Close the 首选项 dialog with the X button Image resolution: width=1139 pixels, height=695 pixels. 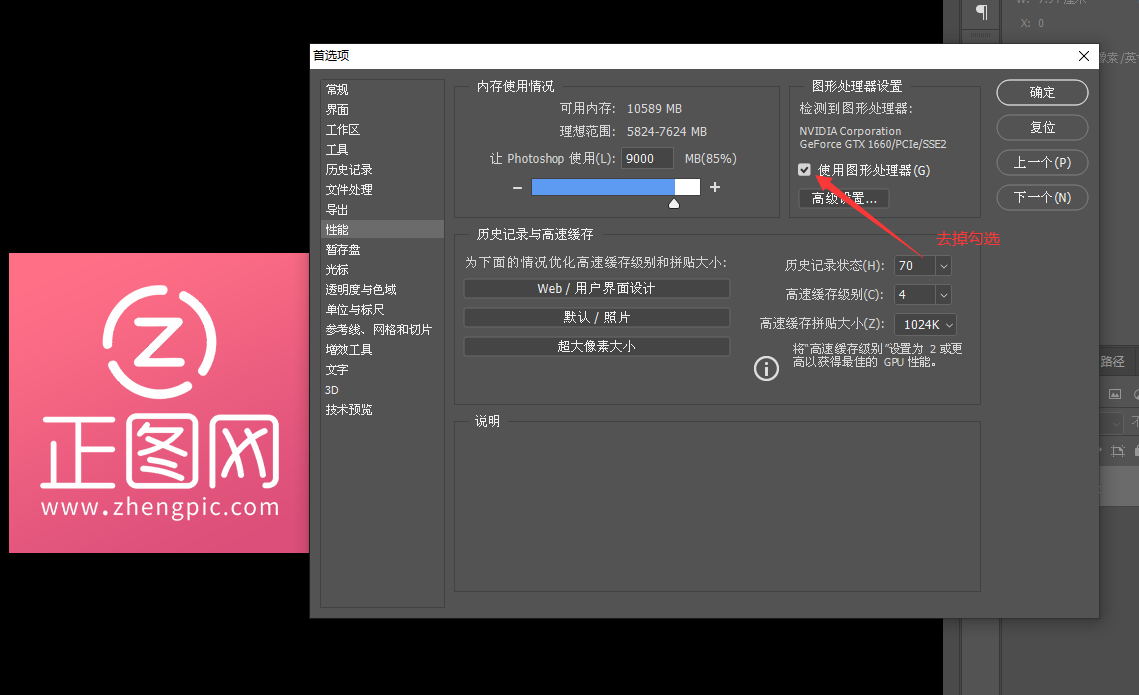pos(1084,56)
